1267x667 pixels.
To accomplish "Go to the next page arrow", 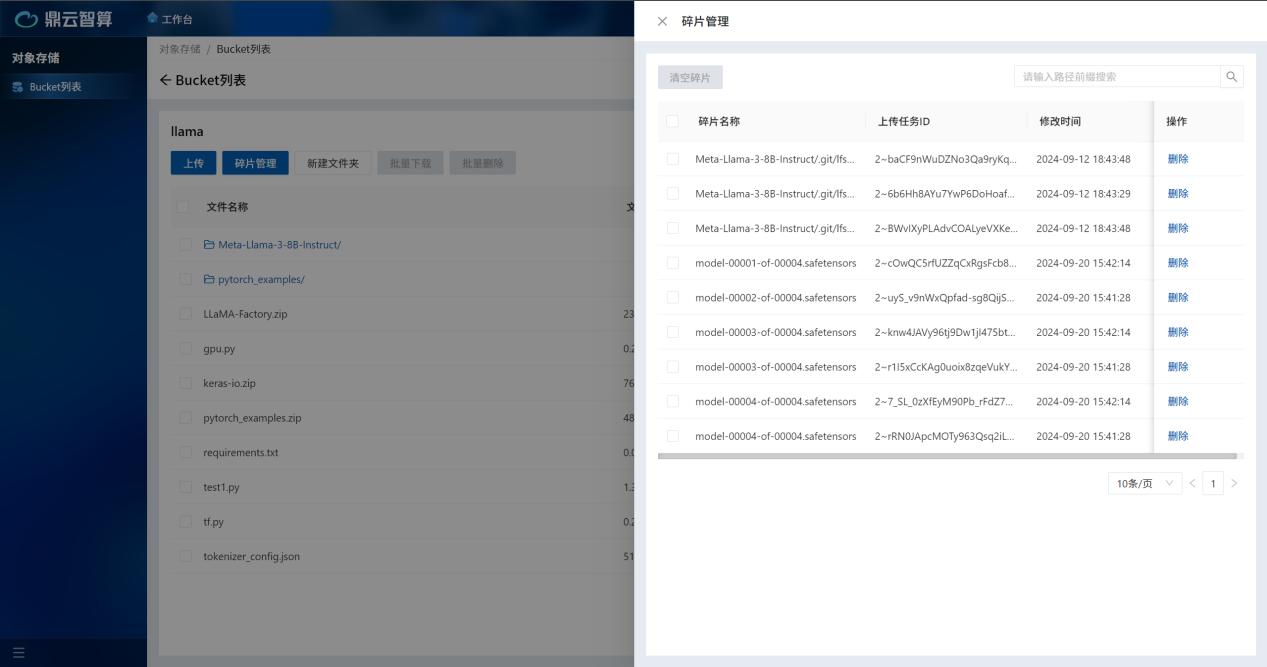I will tap(1234, 484).
